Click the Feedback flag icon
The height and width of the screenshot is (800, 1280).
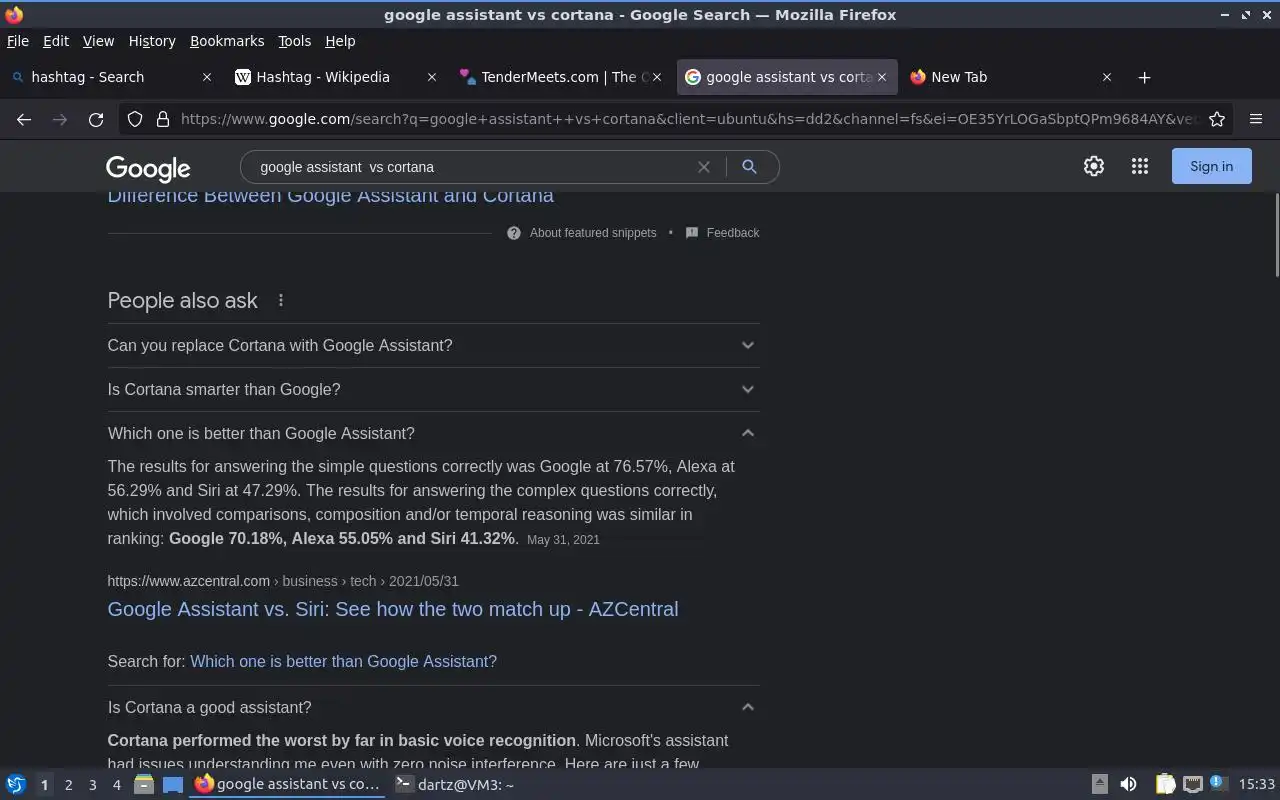click(692, 233)
